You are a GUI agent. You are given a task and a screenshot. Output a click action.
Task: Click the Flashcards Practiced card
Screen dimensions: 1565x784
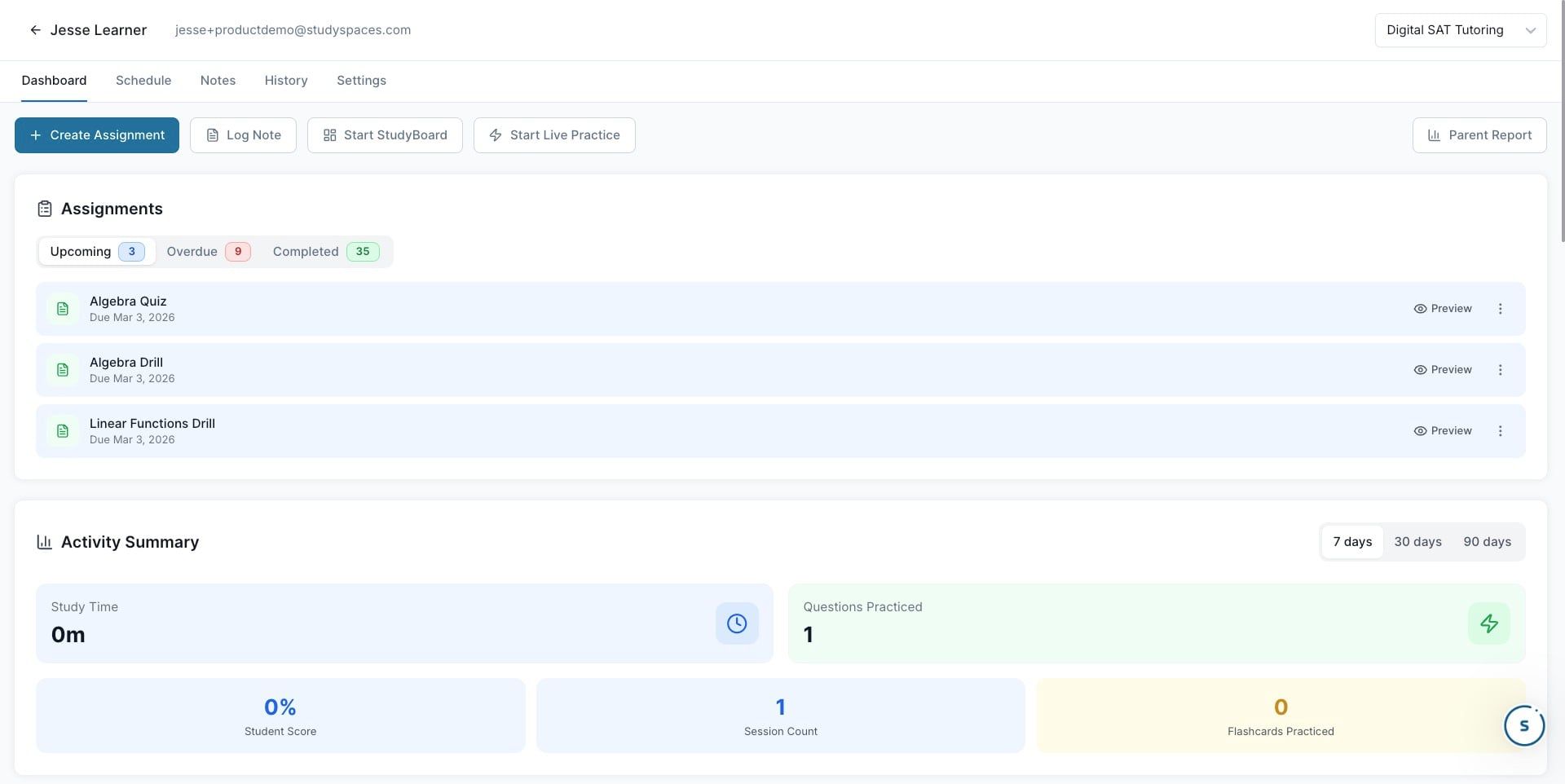tap(1281, 716)
